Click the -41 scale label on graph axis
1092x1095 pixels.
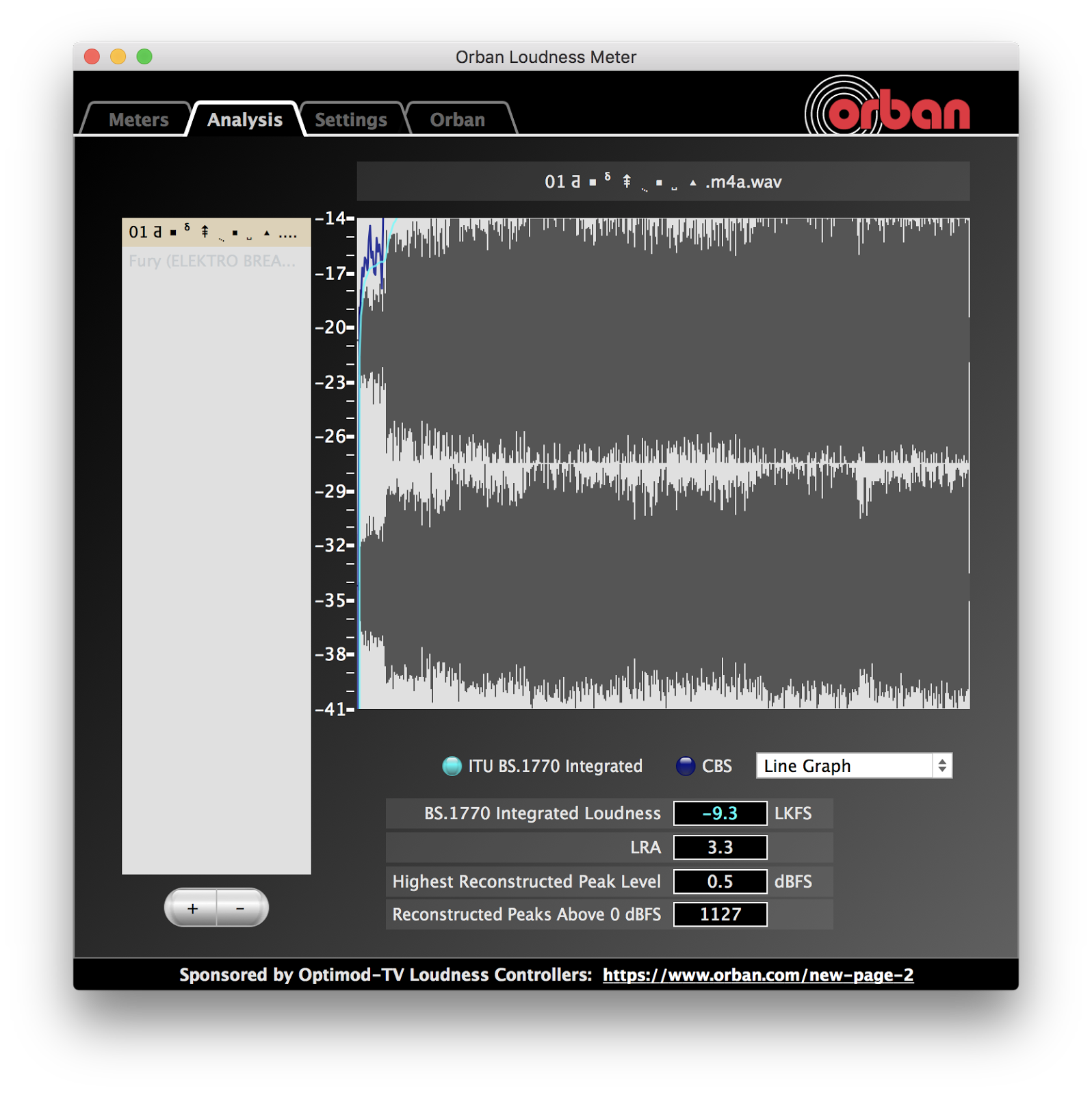[330, 709]
